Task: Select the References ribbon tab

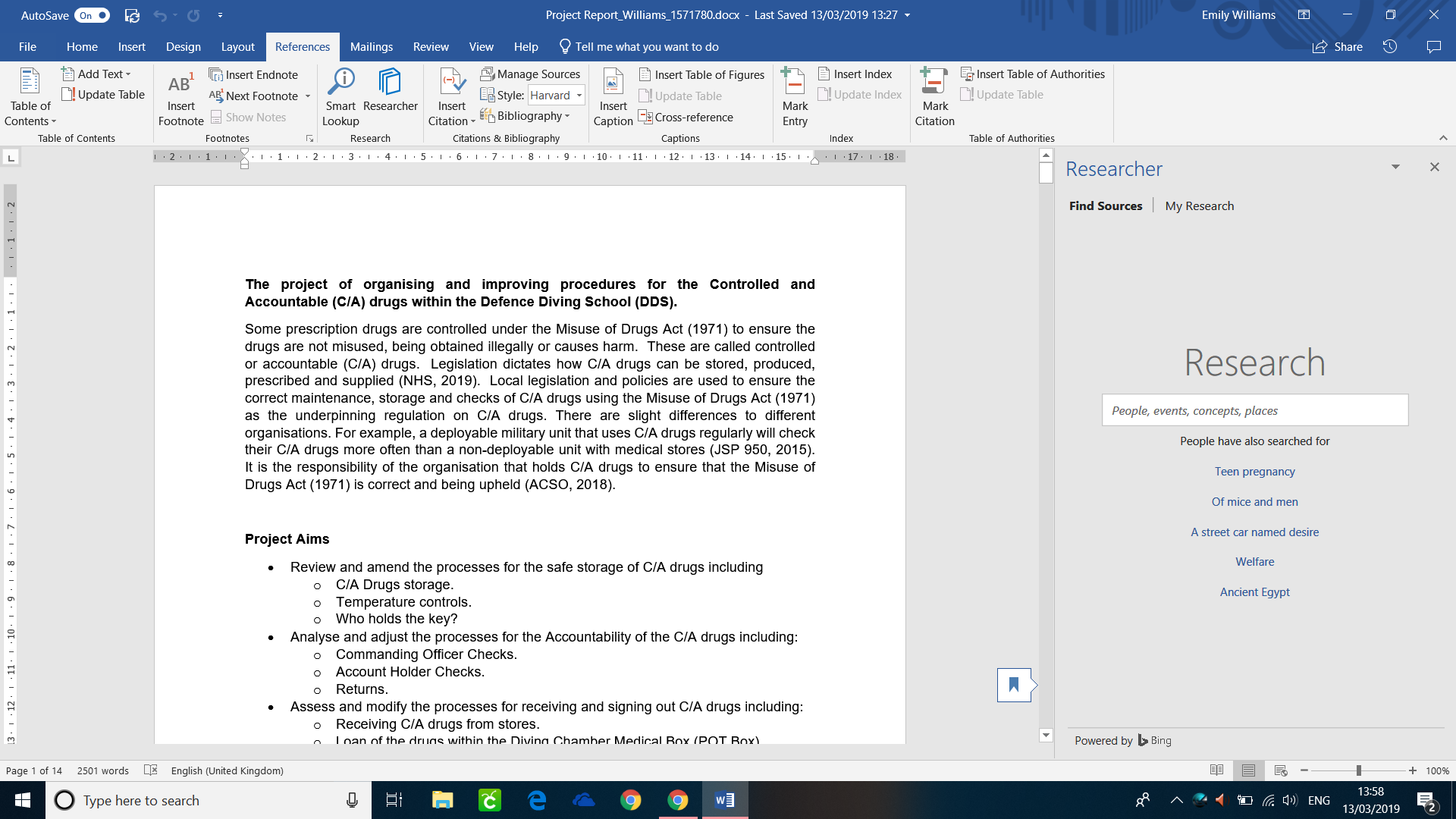Action: [x=302, y=46]
